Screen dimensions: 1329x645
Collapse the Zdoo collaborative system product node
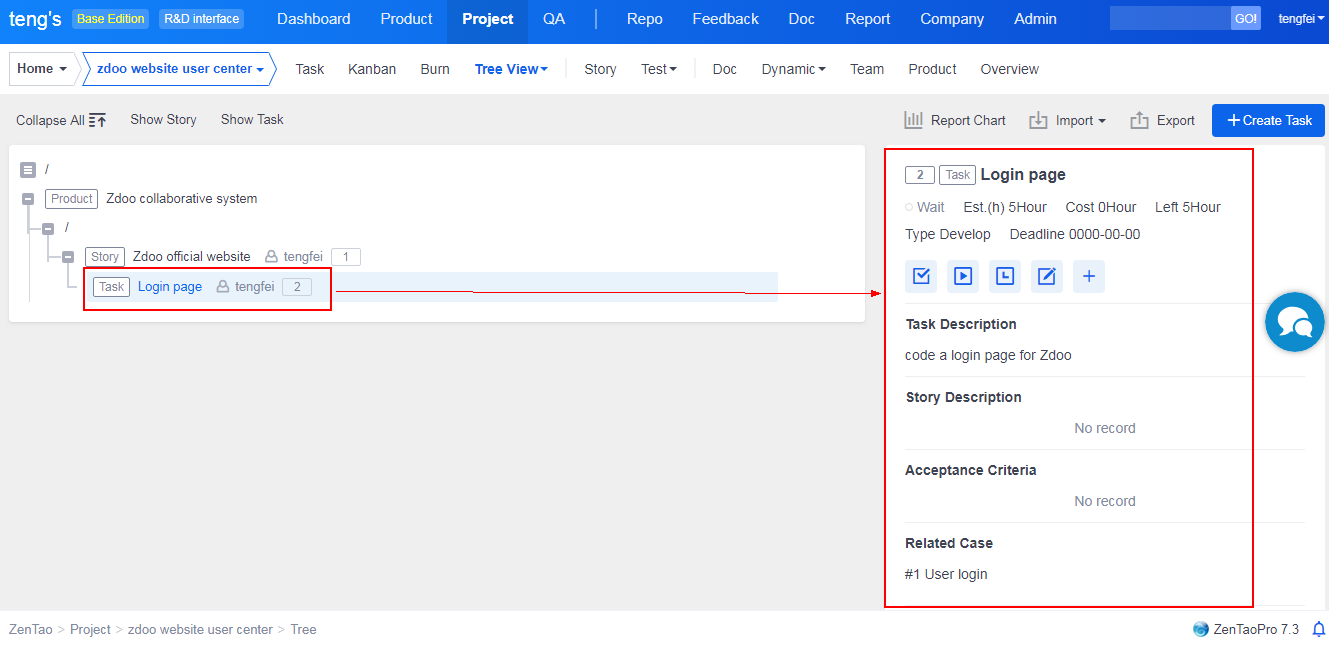28,199
